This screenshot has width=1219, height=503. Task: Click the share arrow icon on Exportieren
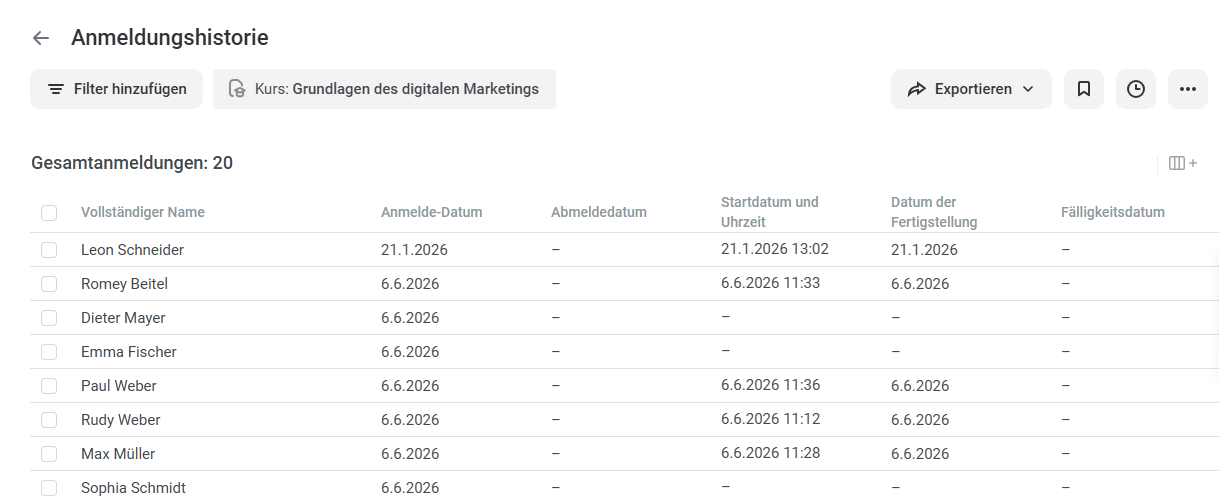click(917, 89)
